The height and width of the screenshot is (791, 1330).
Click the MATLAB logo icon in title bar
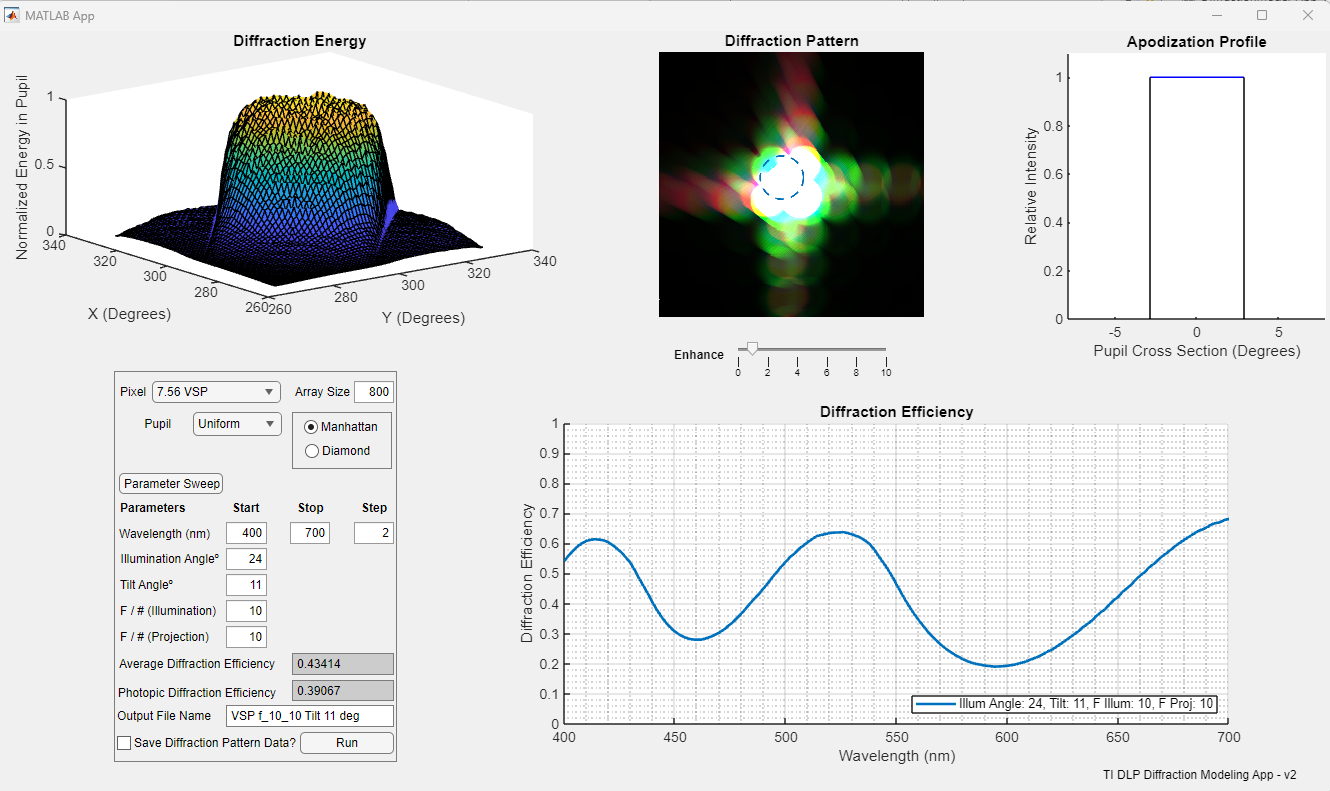coord(12,15)
